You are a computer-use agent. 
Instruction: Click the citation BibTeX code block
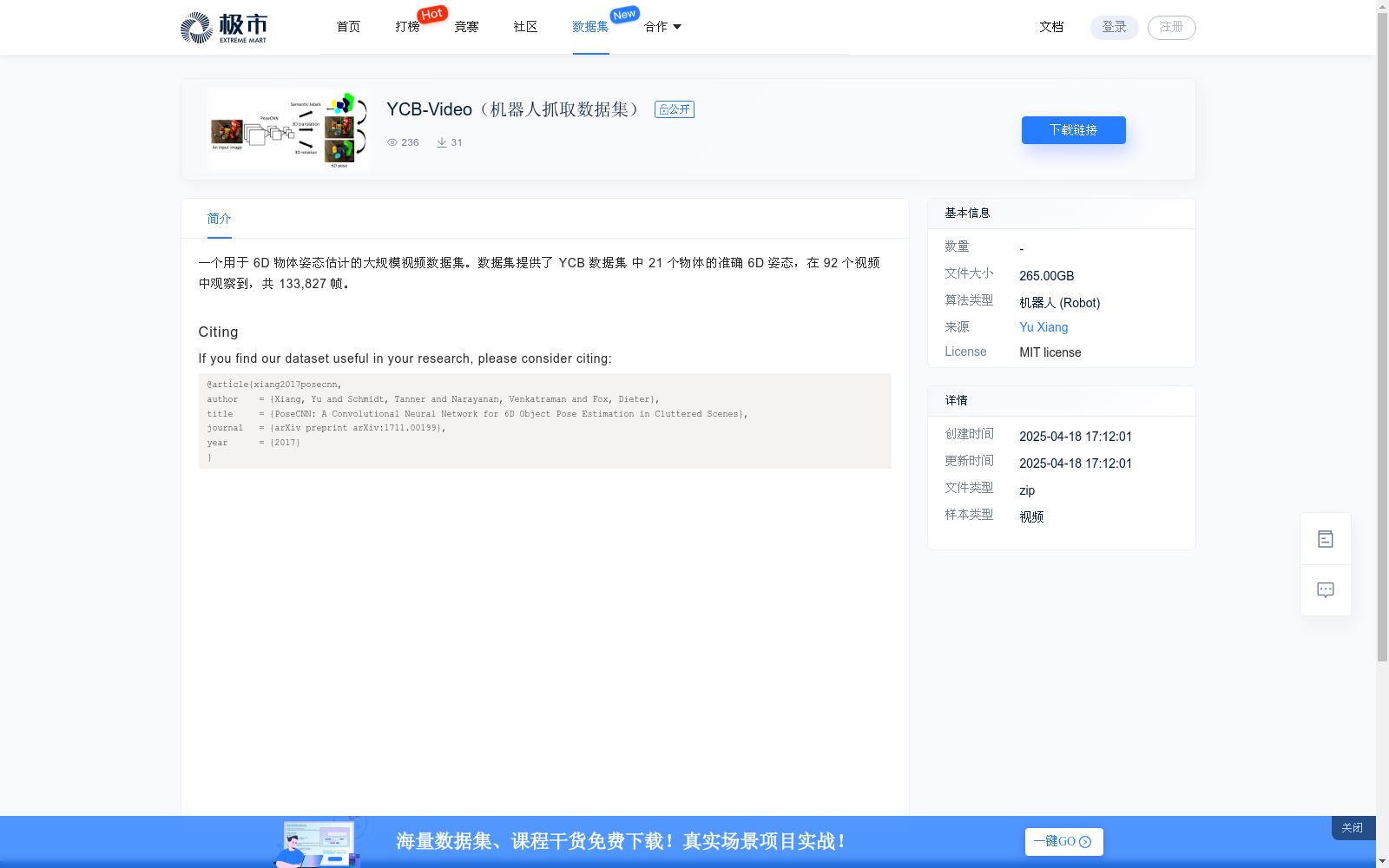tap(544, 421)
